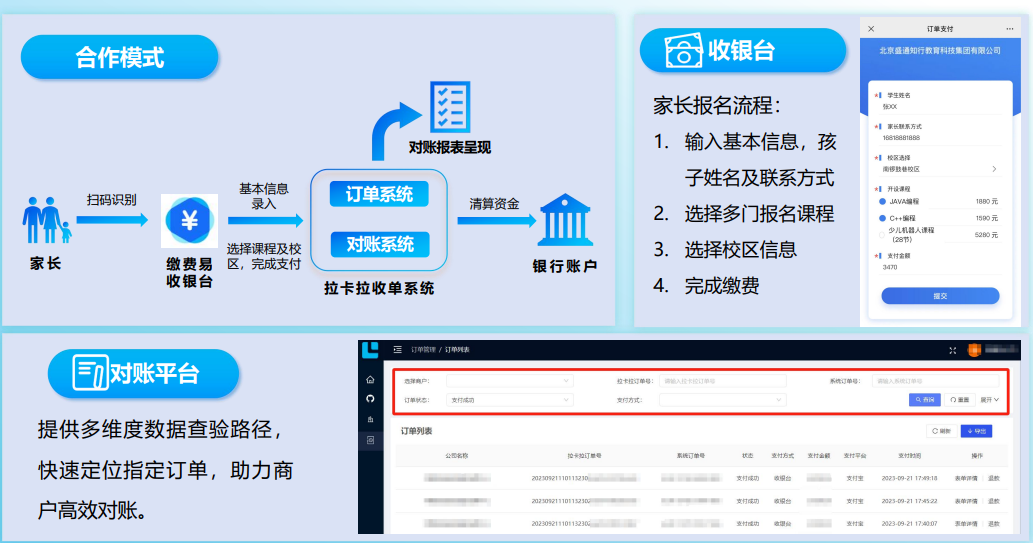
Task: Open the 校区选择 campus chevron
Action: pos(994,169)
